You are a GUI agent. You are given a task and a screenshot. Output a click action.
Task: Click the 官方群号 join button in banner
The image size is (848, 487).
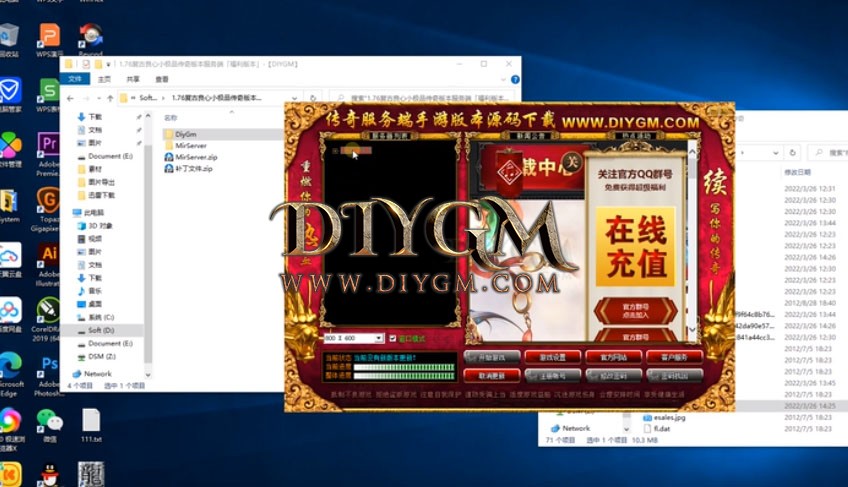(635, 311)
